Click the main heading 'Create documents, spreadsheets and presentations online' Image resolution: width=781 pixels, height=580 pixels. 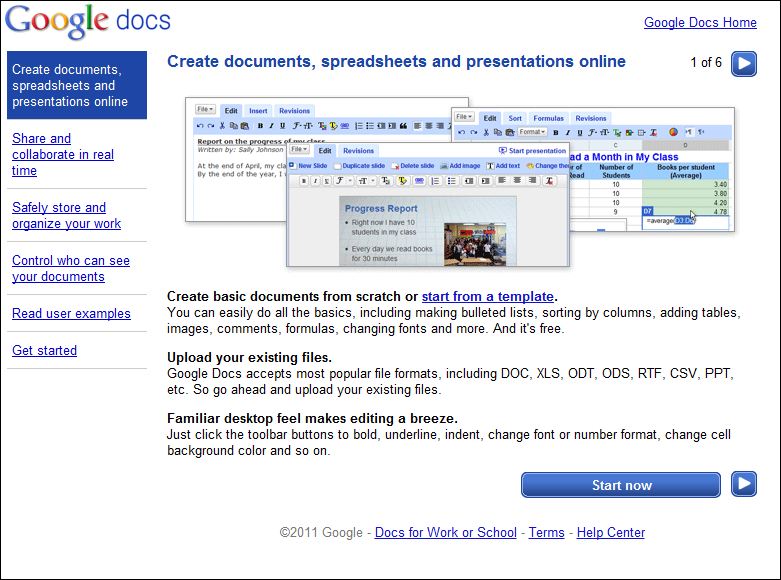(x=396, y=61)
